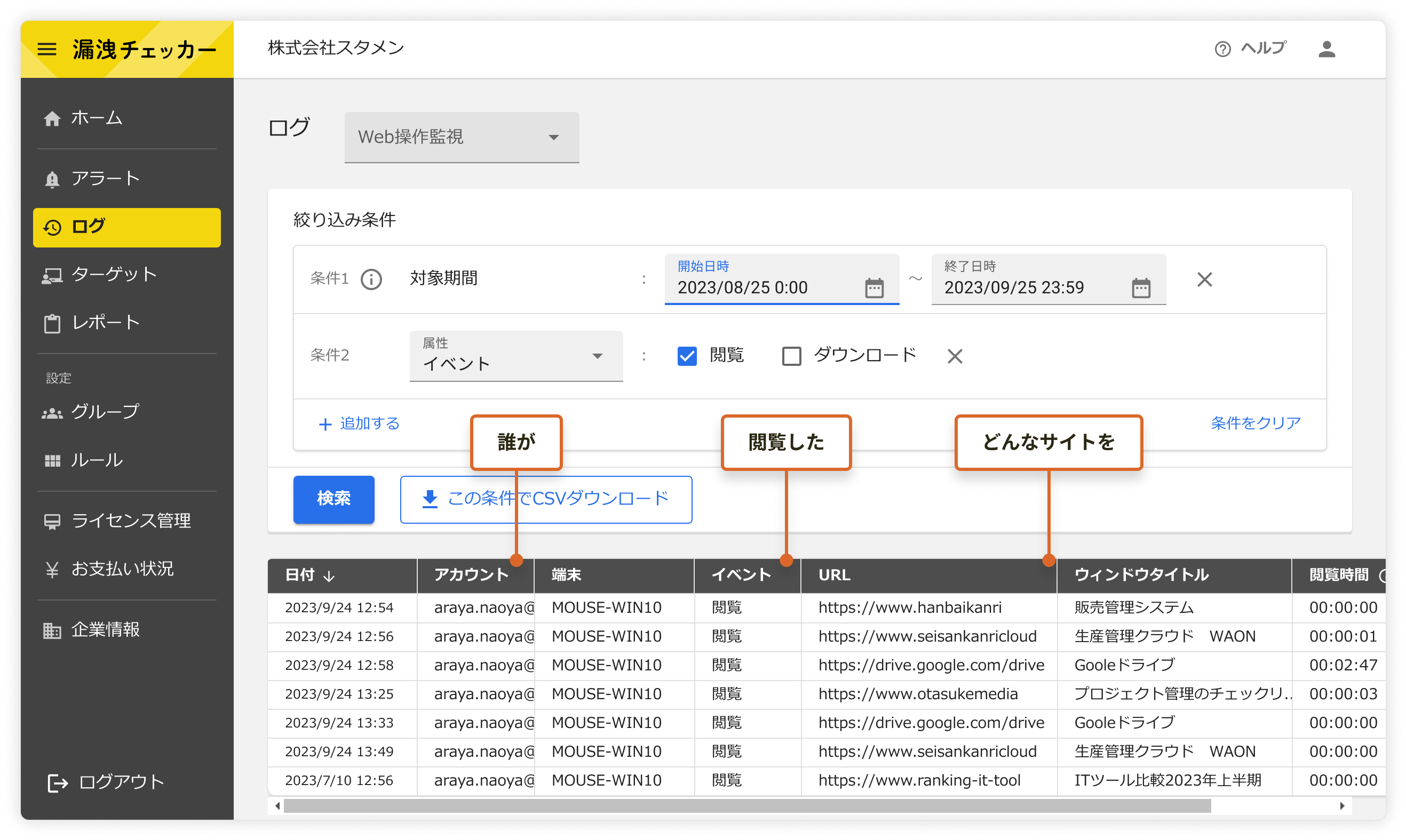Click ログアウト in sidebar
The image size is (1406, 840).
tap(107, 782)
